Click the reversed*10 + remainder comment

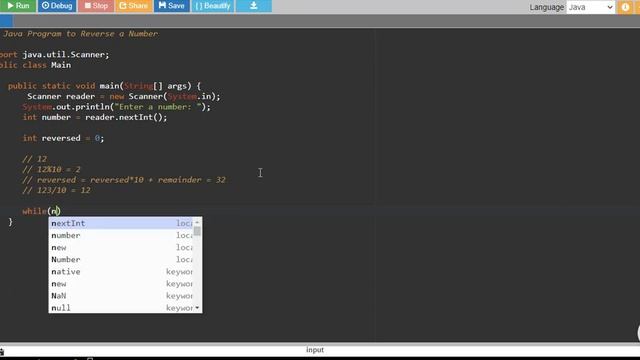[124, 180]
